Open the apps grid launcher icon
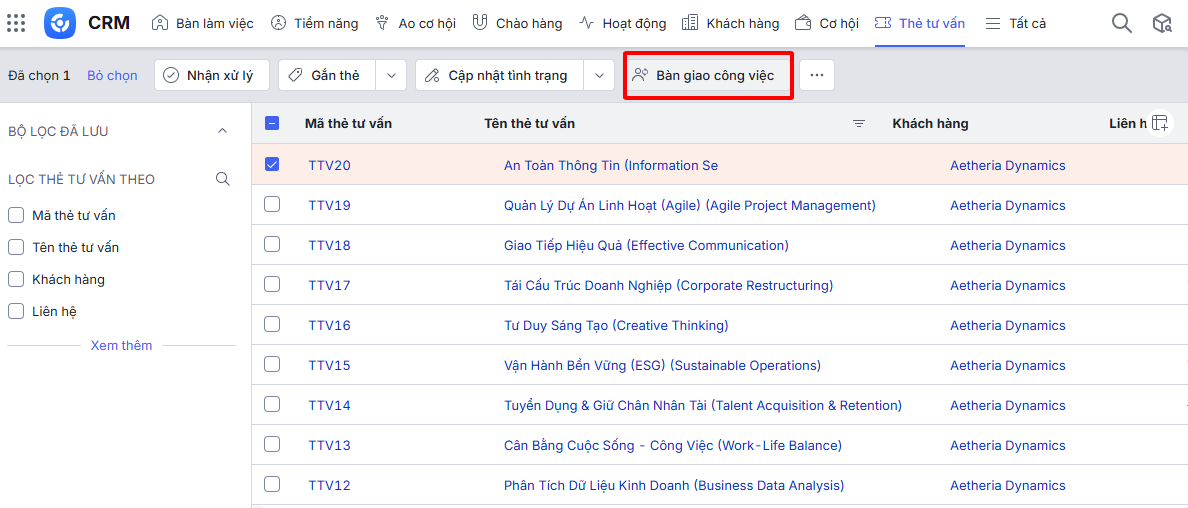The image size is (1188, 508). click(x=16, y=23)
